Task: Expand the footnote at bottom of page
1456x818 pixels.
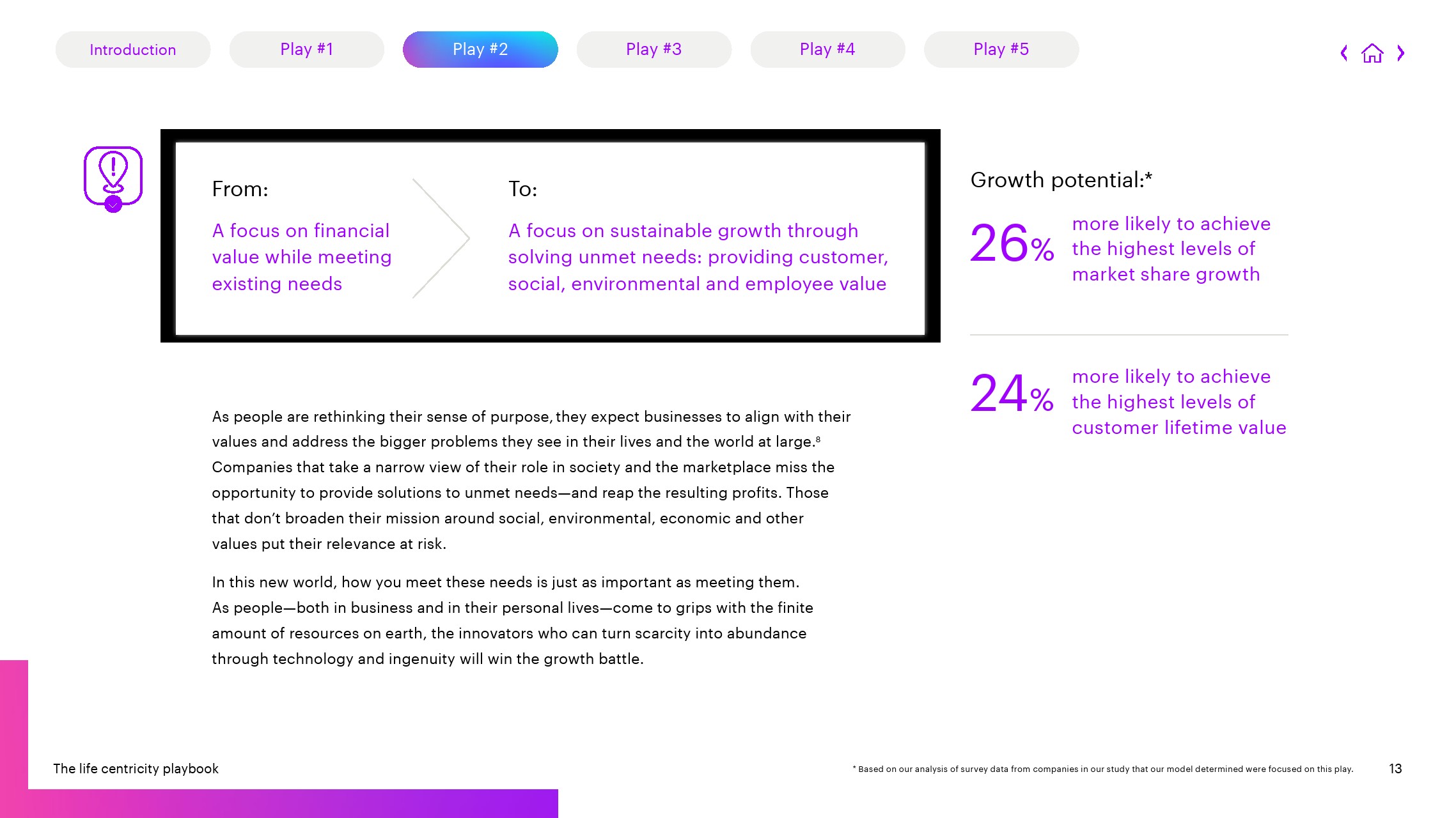Action: (x=1101, y=769)
